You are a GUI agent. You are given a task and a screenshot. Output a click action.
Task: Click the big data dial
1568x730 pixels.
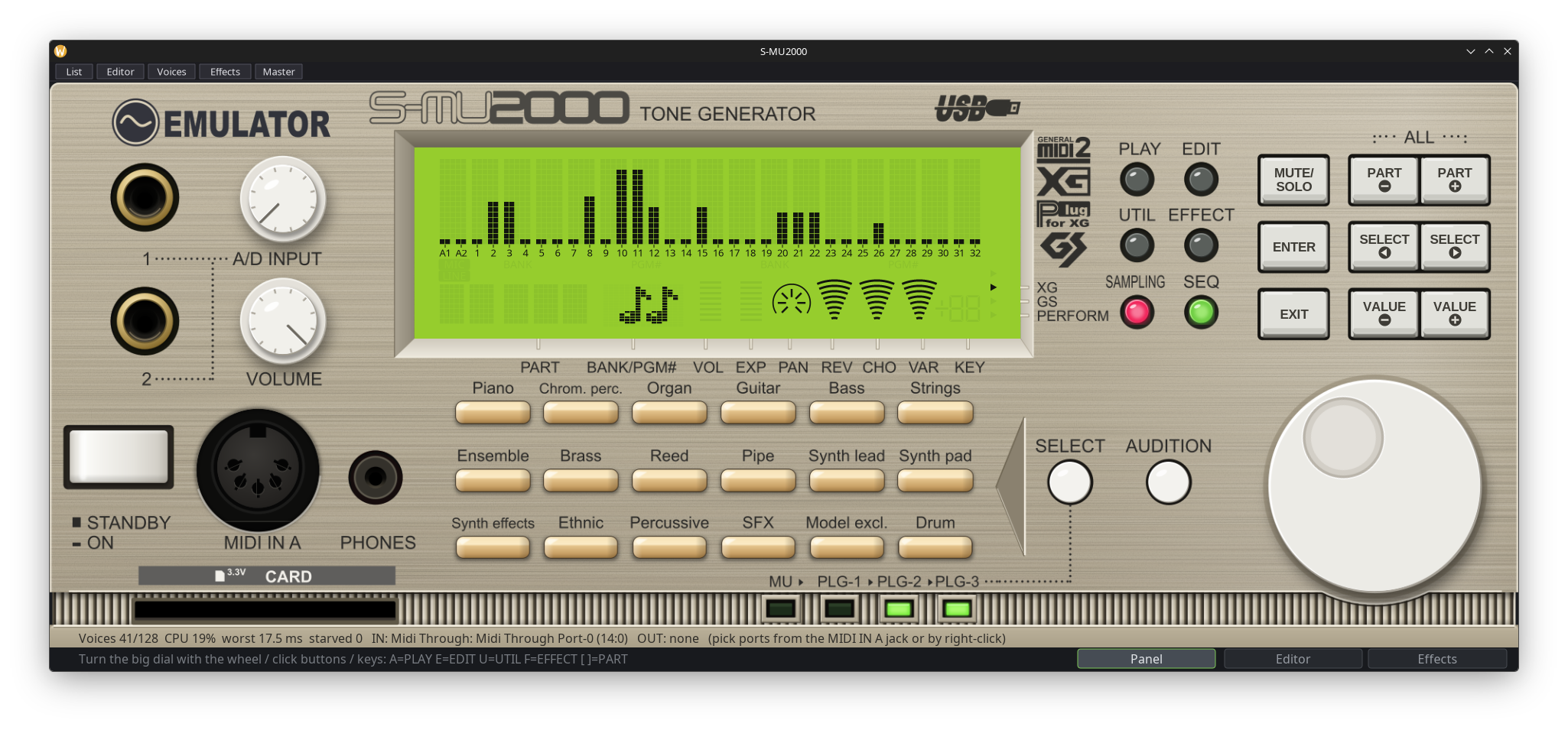pyautogui.click(x=1374, y=485)
